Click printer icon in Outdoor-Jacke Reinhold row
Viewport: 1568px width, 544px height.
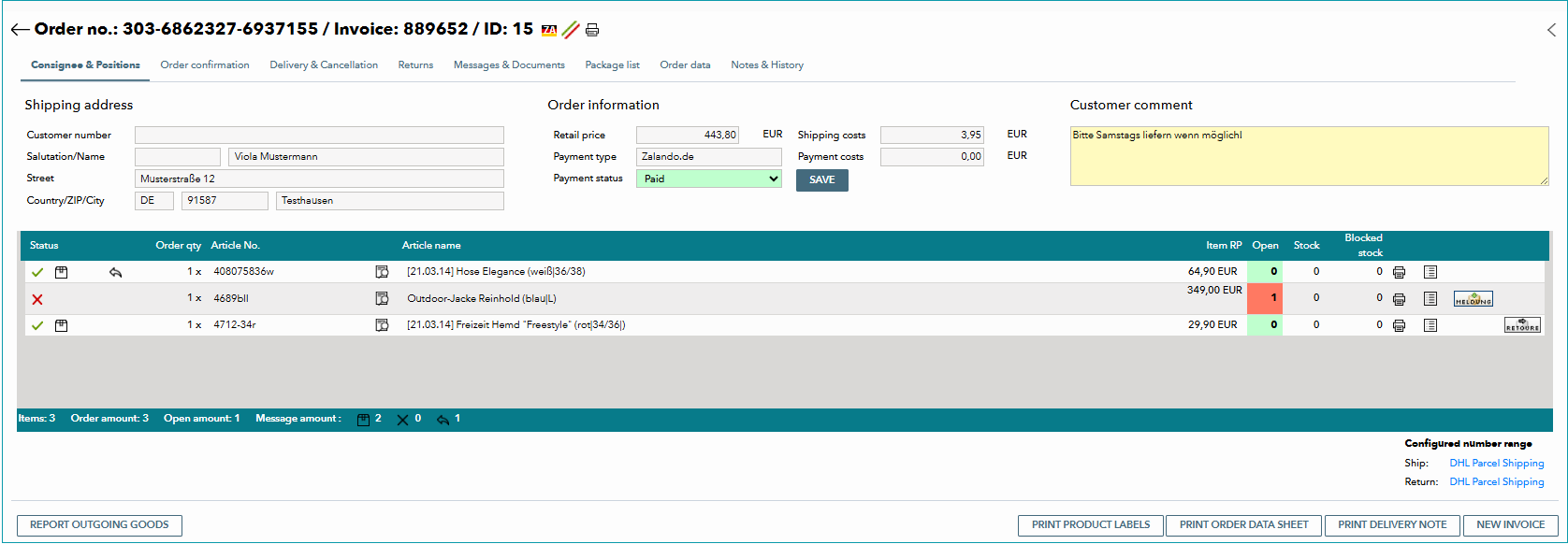coord(1399,299)
